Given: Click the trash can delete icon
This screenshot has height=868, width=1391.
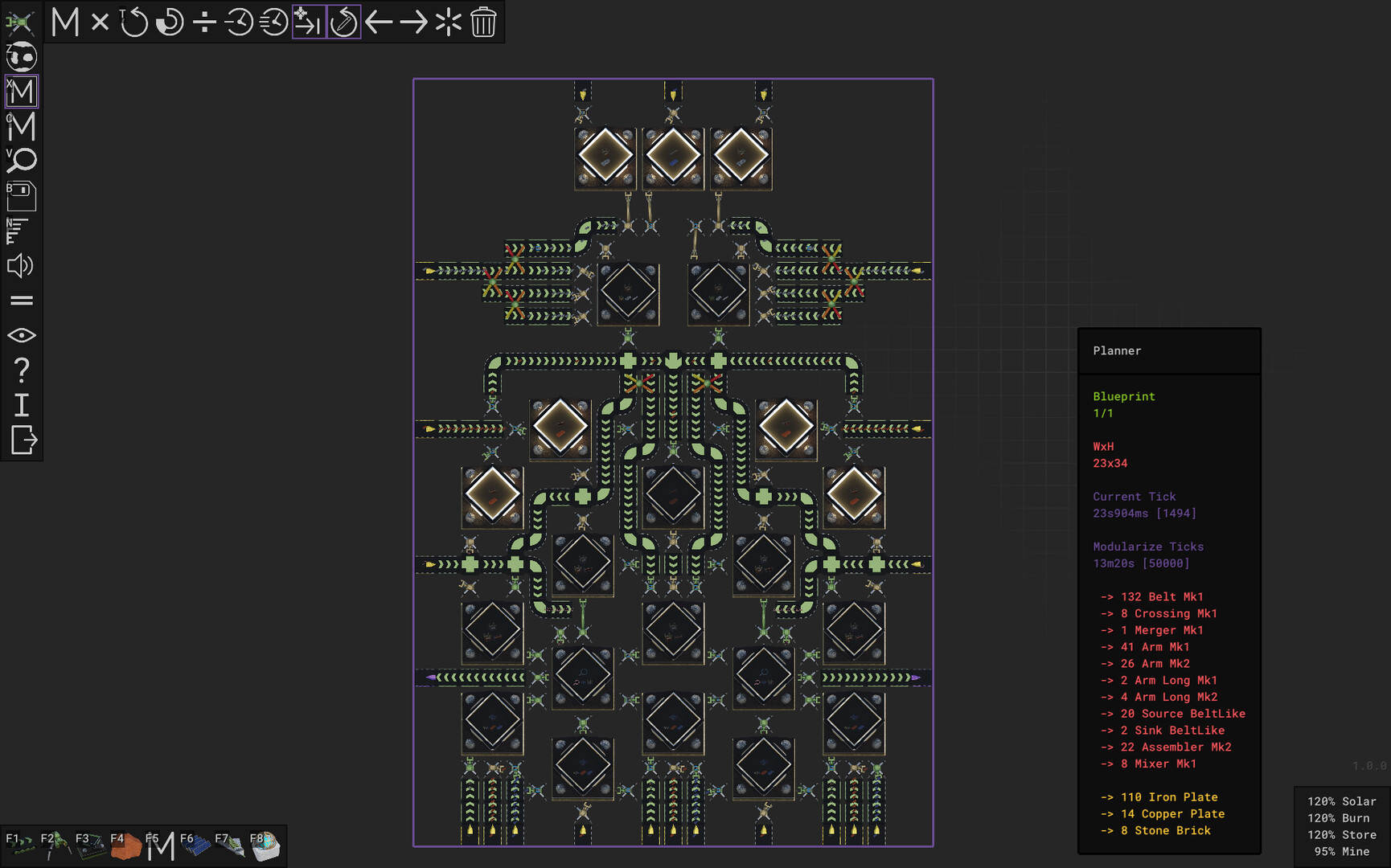Looking at the screenshot, I should coord(483,23).
